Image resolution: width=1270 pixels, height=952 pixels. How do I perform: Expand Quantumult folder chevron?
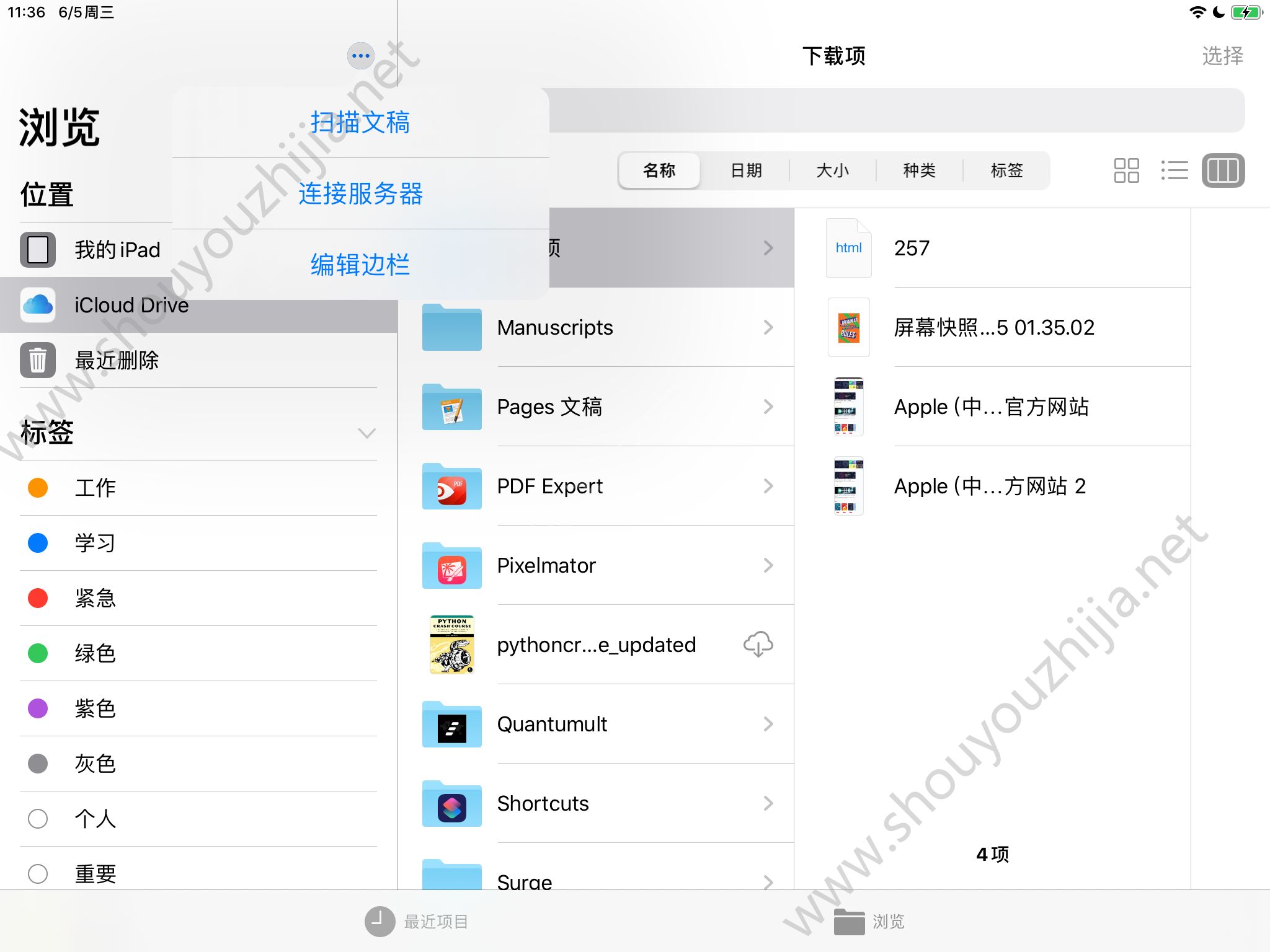(x=768, y=724)
